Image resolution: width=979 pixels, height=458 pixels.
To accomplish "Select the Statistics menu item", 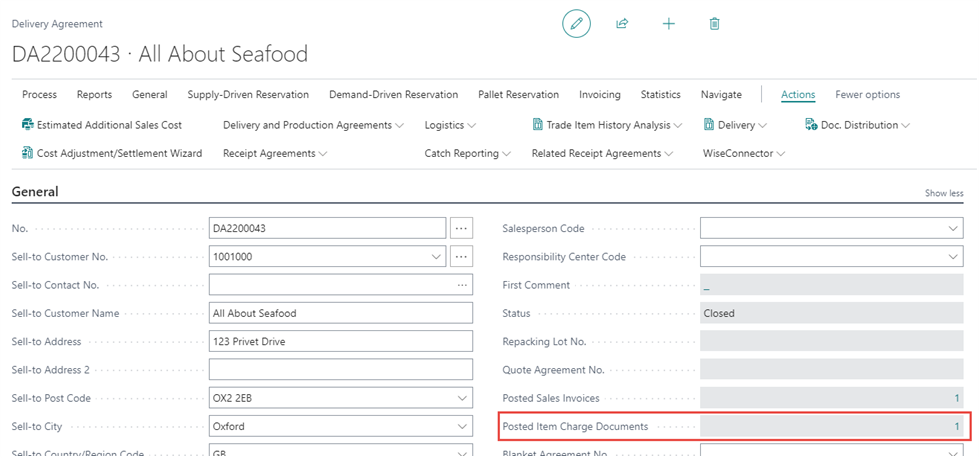I will pos(660,95).
